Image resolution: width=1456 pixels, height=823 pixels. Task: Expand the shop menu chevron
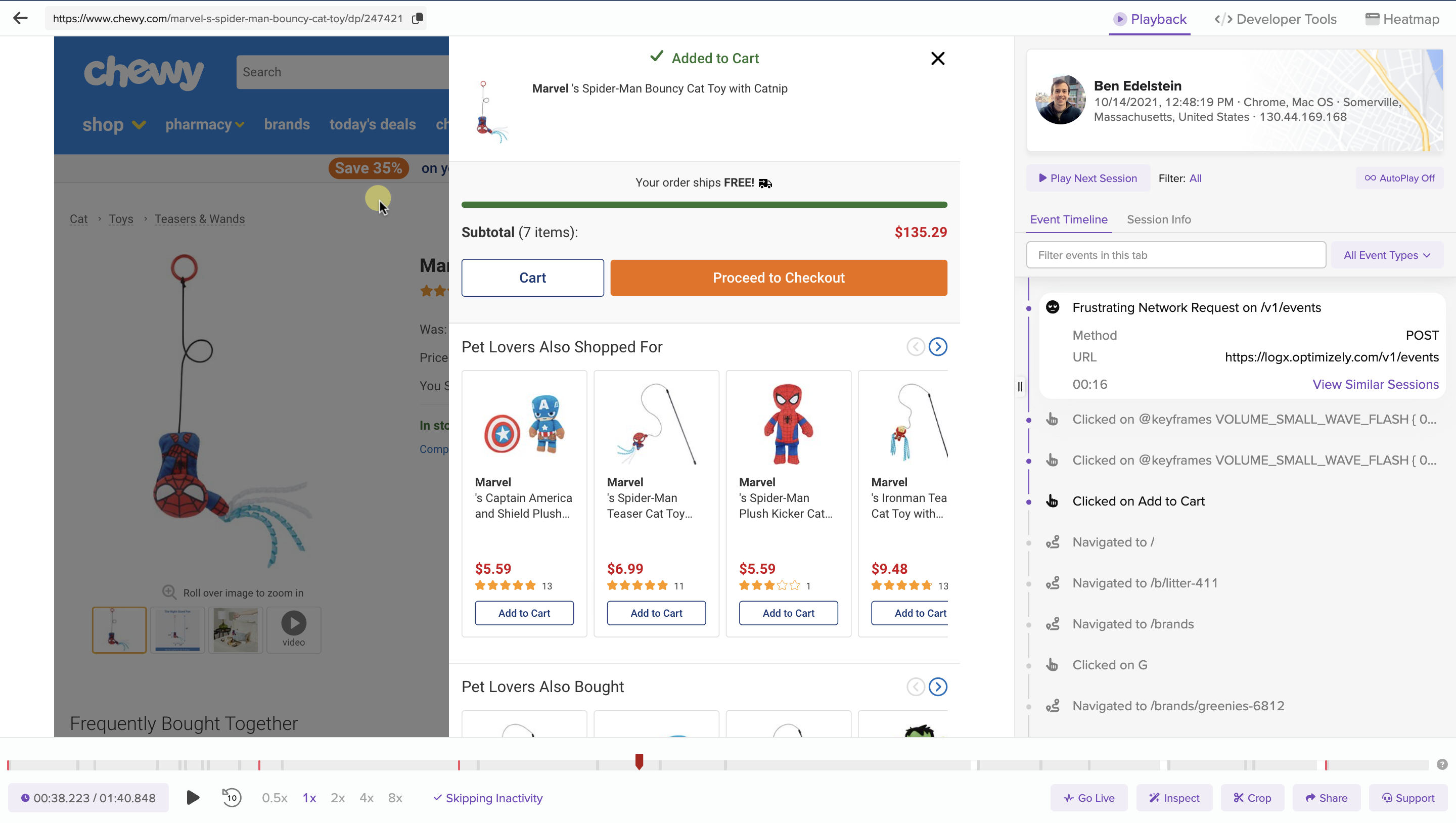(x=139, y=125)
